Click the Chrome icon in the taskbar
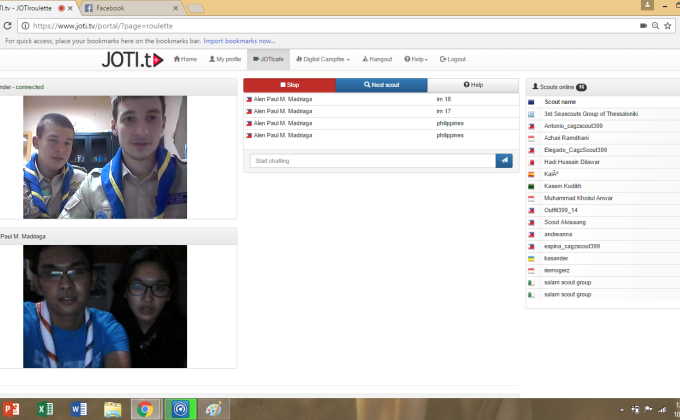 (x=145, y=408)
